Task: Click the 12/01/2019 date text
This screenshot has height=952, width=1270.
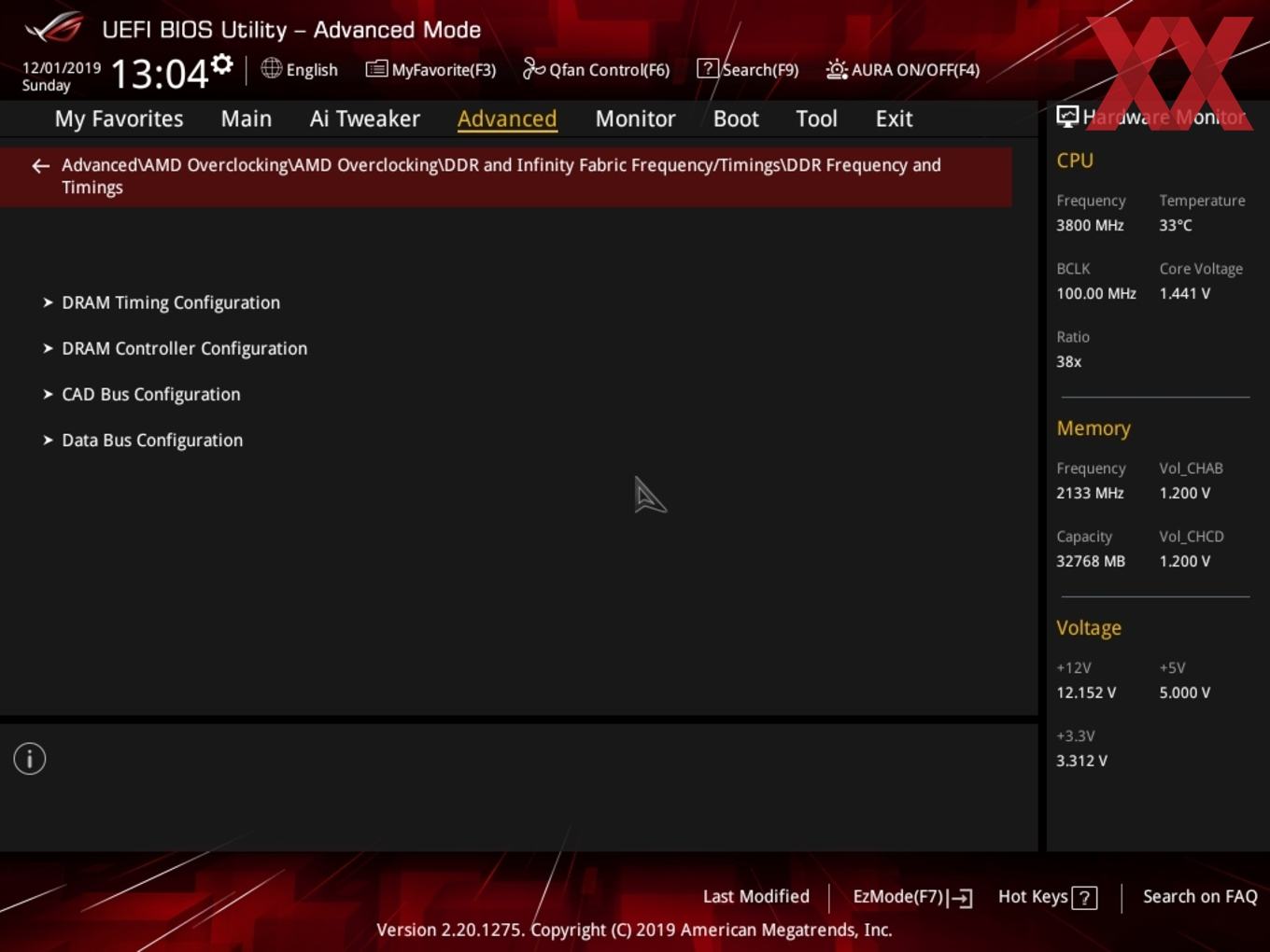Action: coord(62,68)
